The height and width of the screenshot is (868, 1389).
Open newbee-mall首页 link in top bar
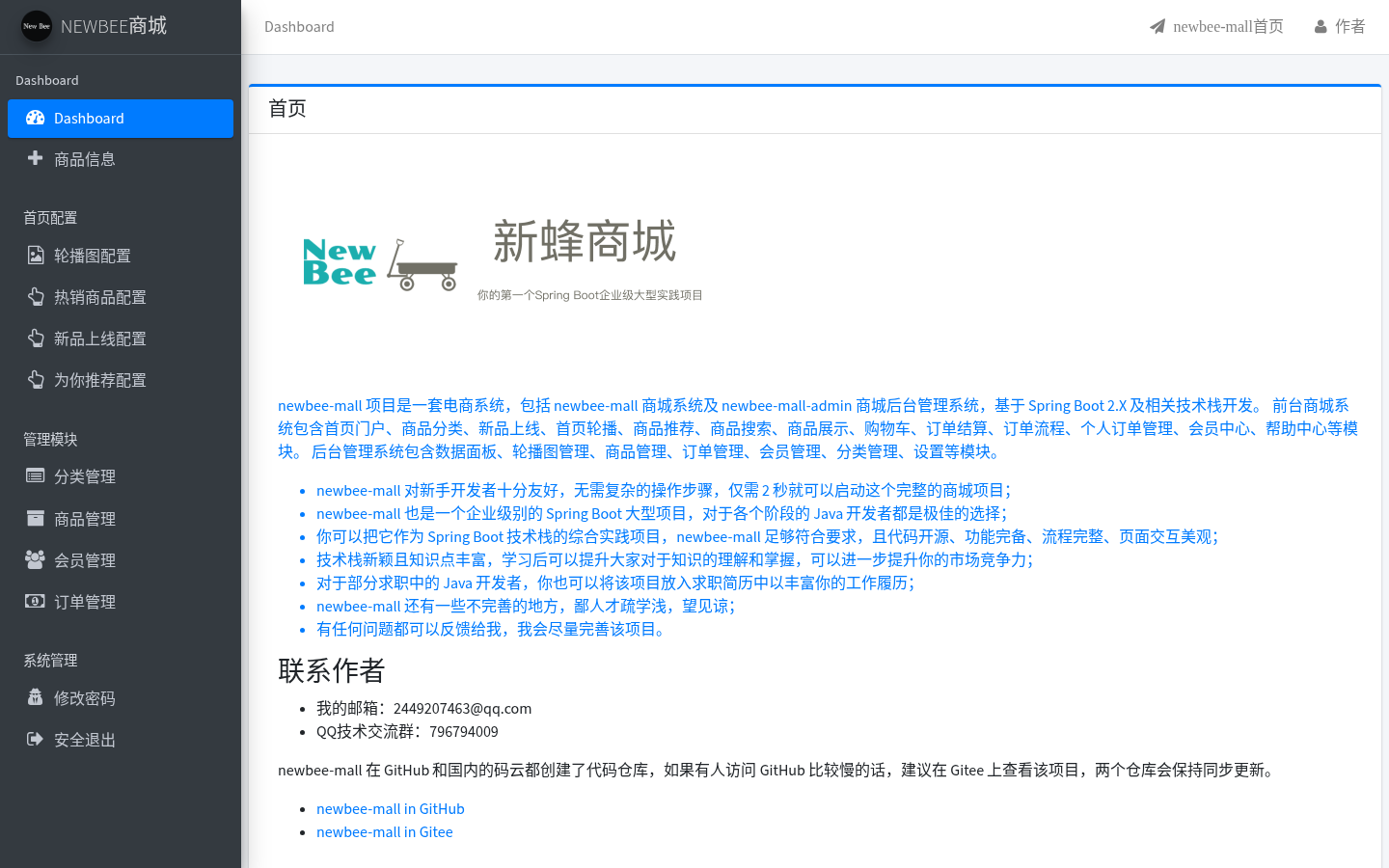1216,27
